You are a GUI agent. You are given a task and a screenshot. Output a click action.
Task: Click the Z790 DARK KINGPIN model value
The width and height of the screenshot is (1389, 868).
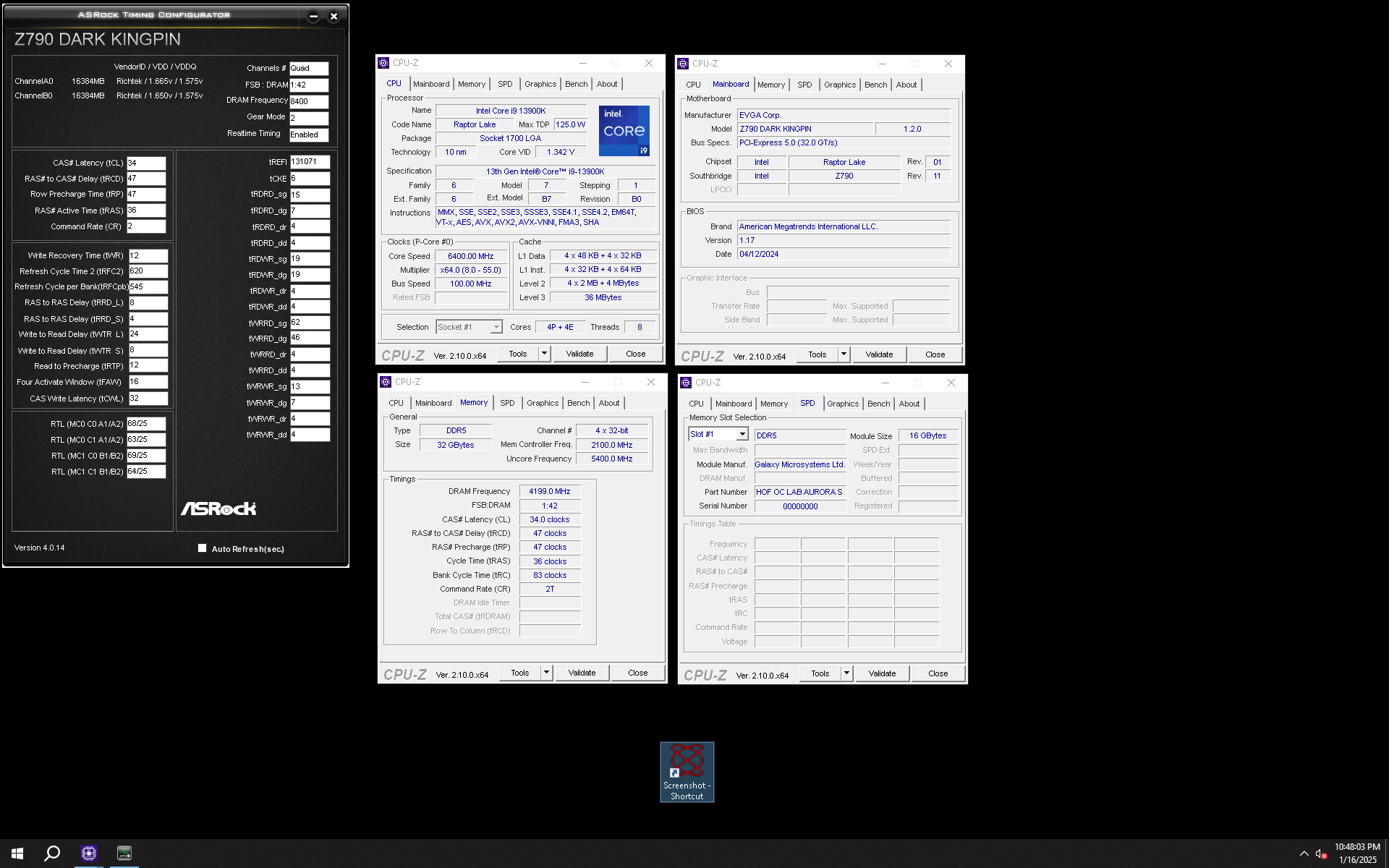click(805, 129)
